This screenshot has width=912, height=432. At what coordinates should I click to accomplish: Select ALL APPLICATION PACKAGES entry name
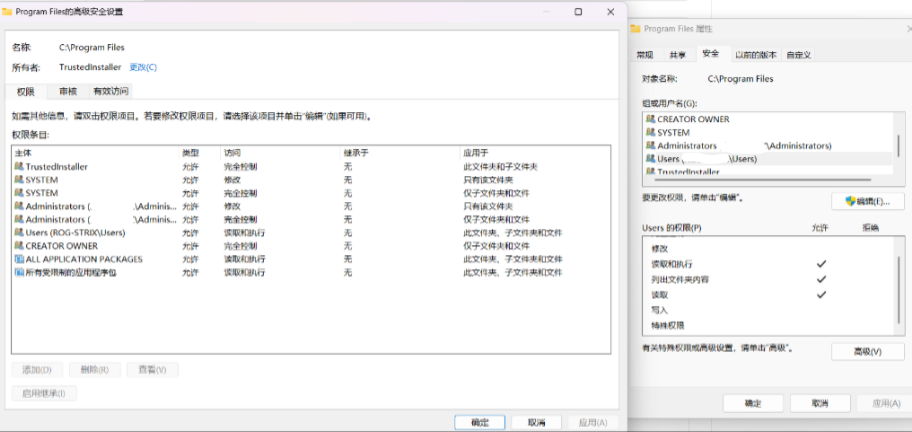pos(84,259)
